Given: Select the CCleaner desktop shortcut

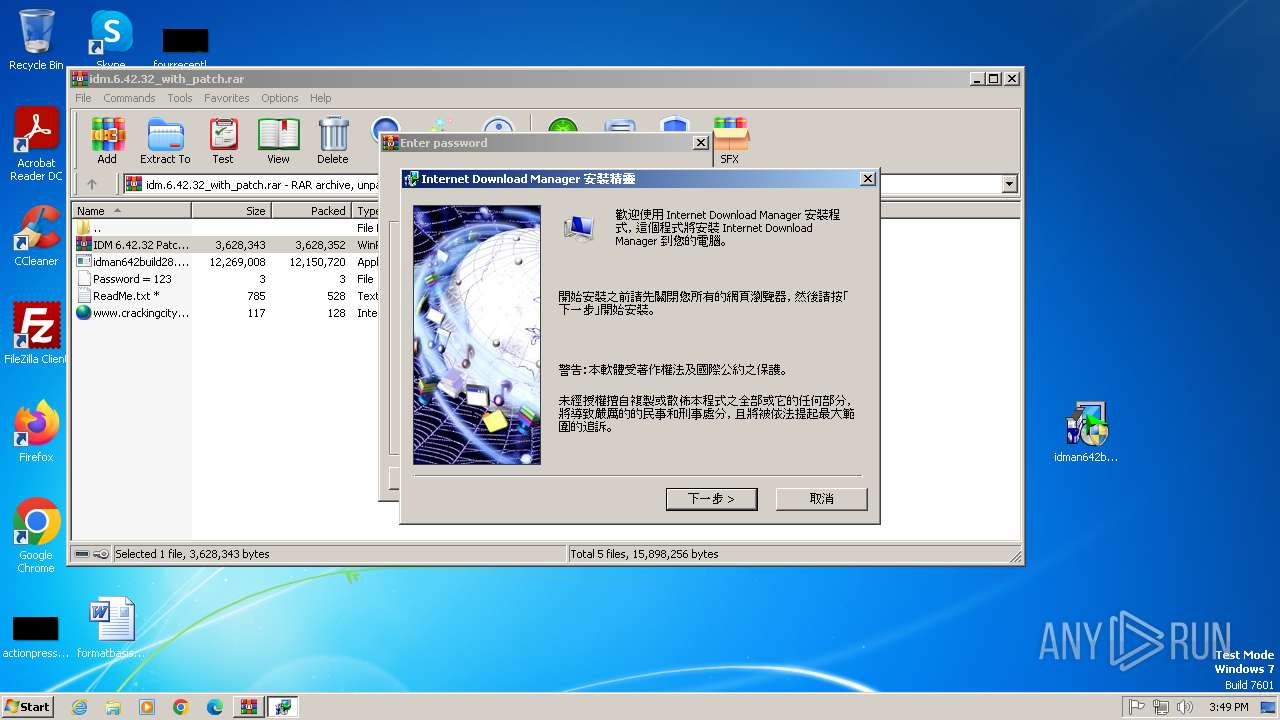Looking at the screenshot, I should (36, 236).
